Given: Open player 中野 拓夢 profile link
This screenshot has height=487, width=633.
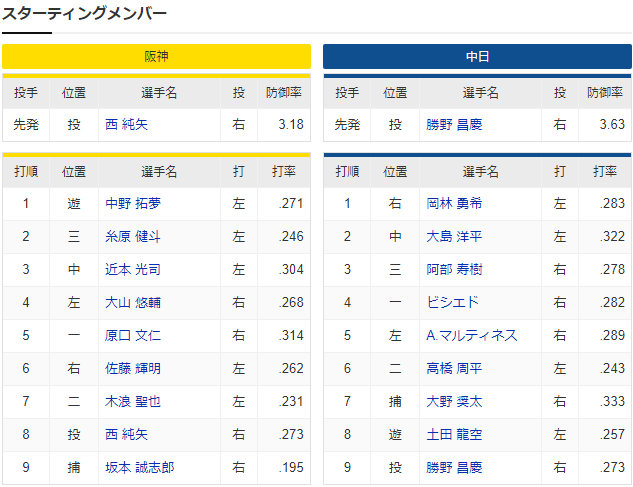Looking at the screenshot, I should 133,203.
